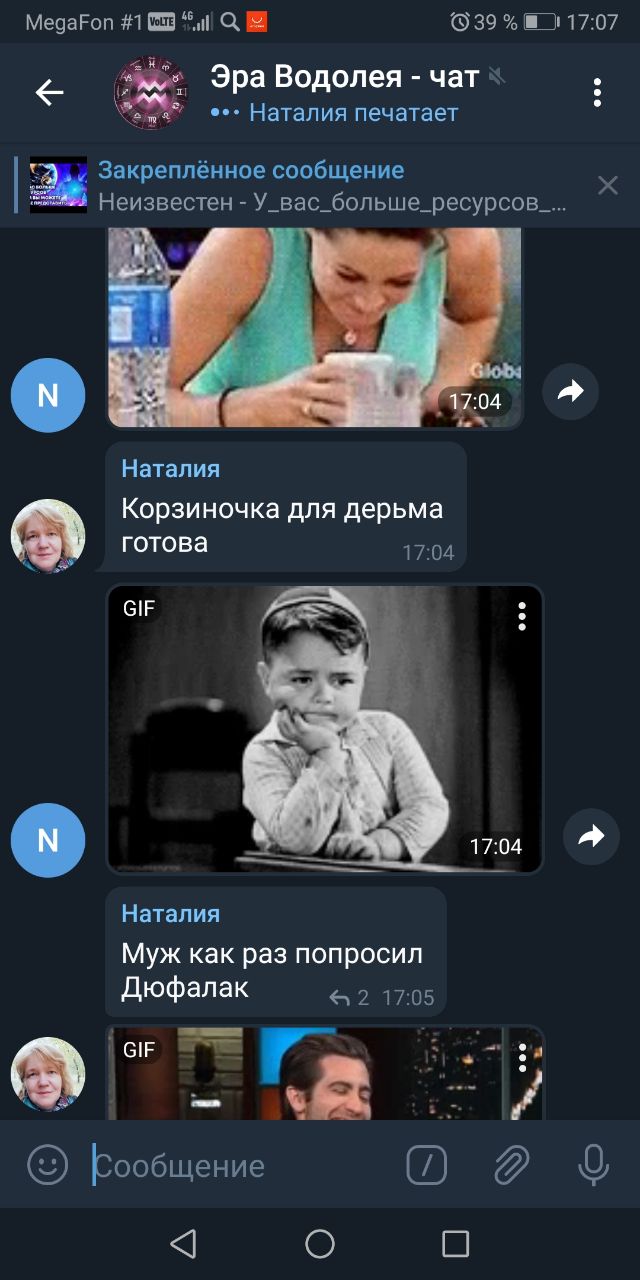Tap the N avatar beside the sad boy GIF
This screenshot has width=640, height=1280.
click(x=48, y=840)
